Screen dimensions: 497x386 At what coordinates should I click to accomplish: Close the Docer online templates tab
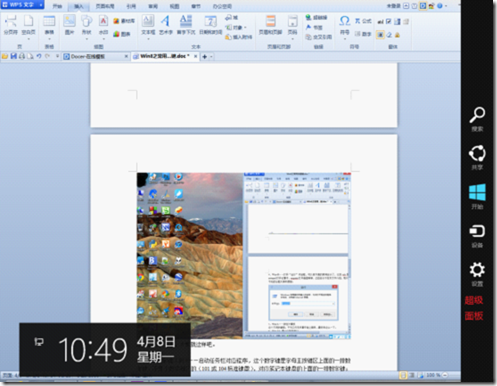[x=126, y=56]
